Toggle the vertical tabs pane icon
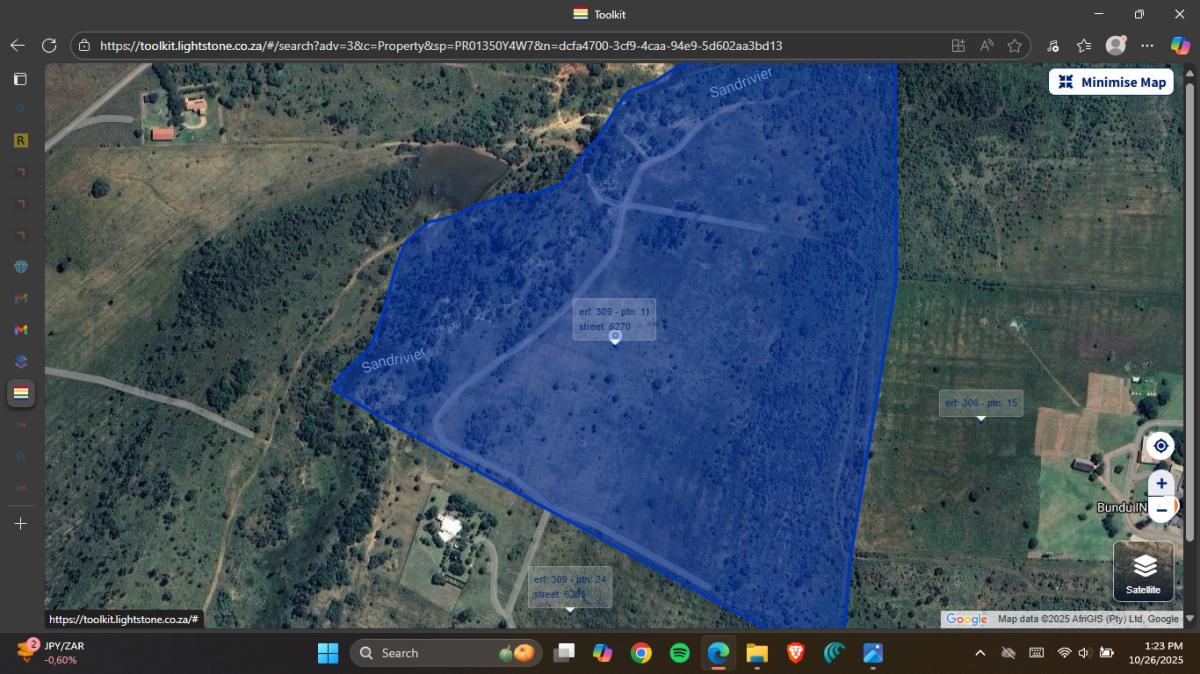This screenshot has width=1200, height=674. pos(20,79)
